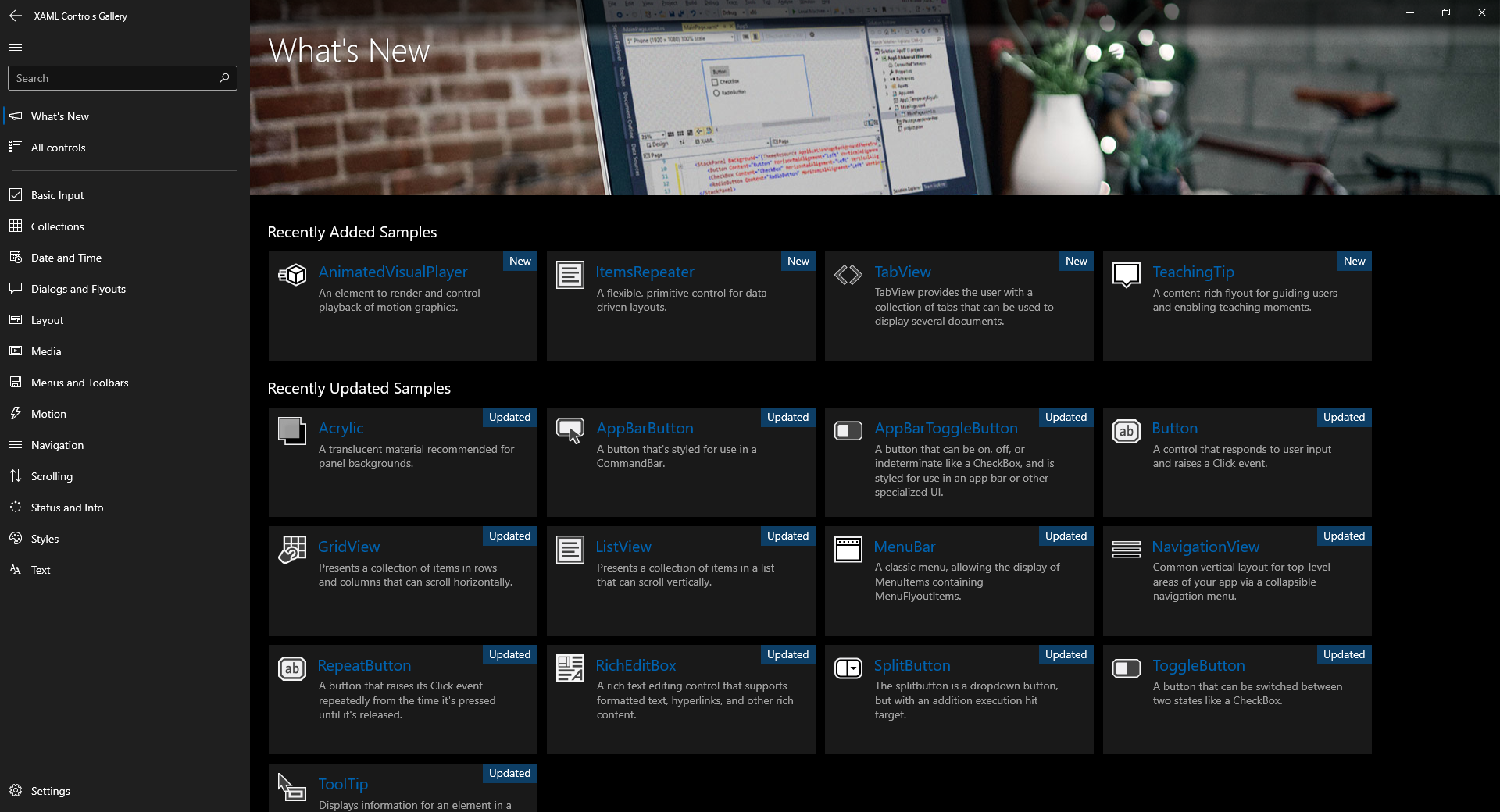Click the ListView list icon

[x=570, y=550]
